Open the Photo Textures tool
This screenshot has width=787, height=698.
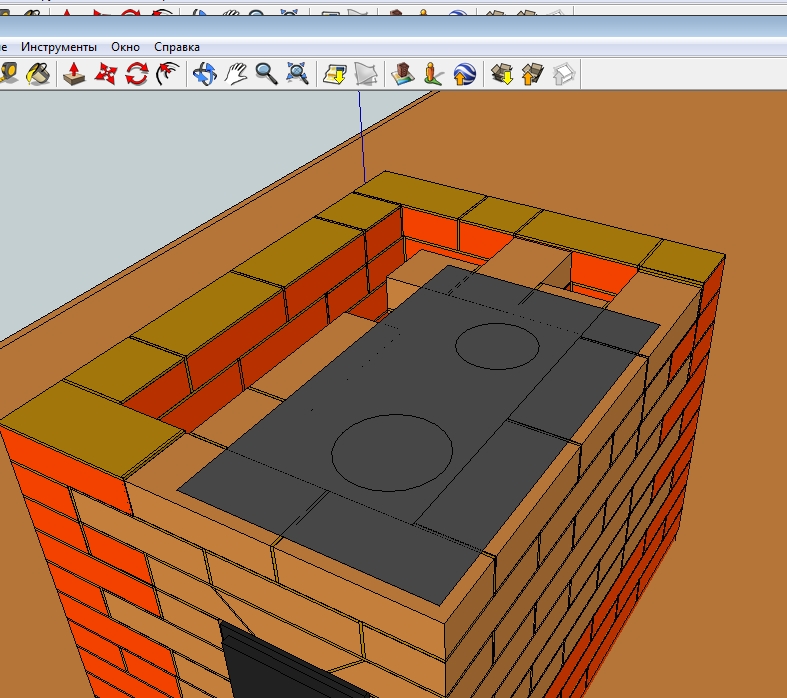pos(433,73)
